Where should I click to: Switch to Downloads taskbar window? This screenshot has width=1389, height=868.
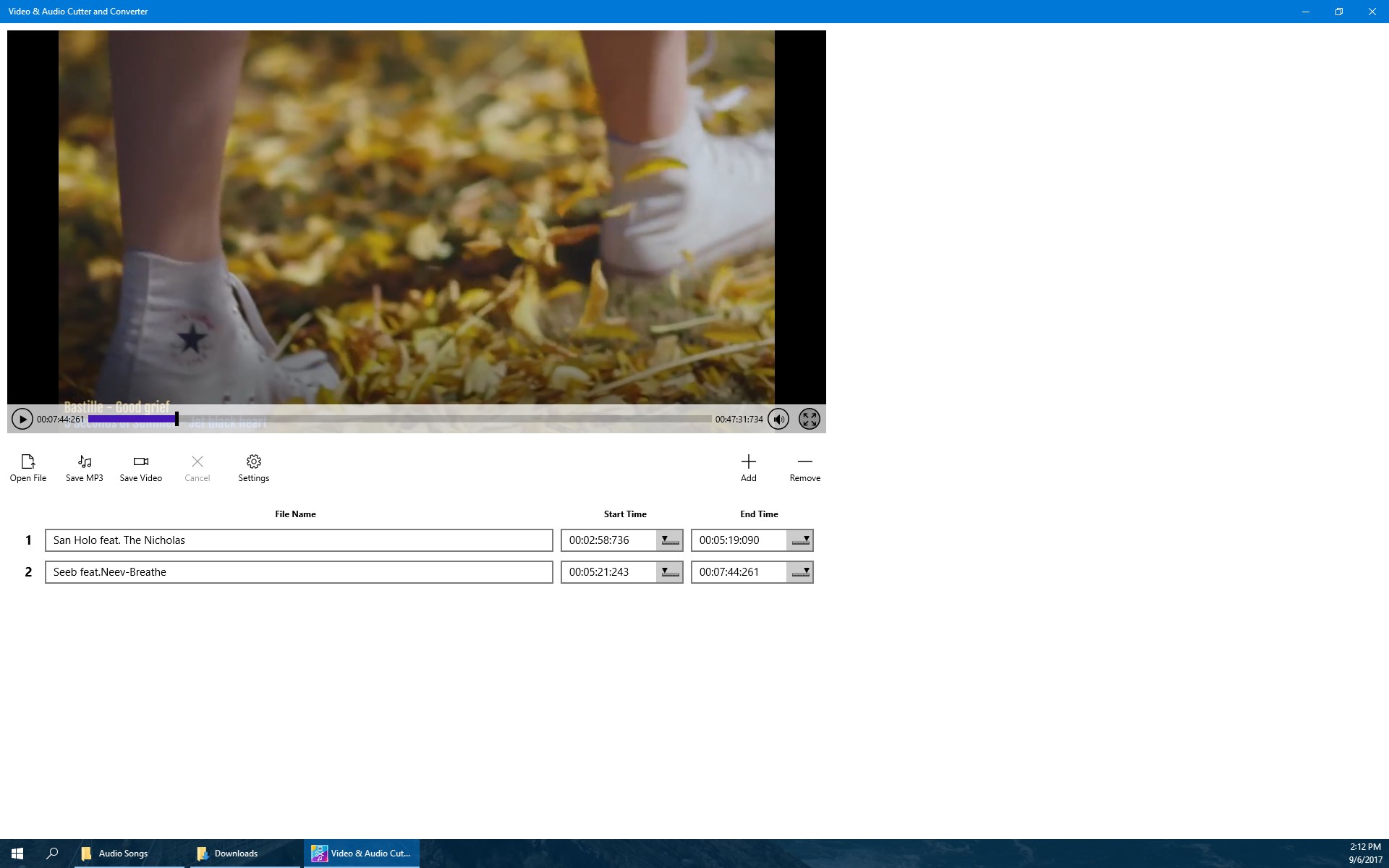pyautogui.click(x=236, y=854)
